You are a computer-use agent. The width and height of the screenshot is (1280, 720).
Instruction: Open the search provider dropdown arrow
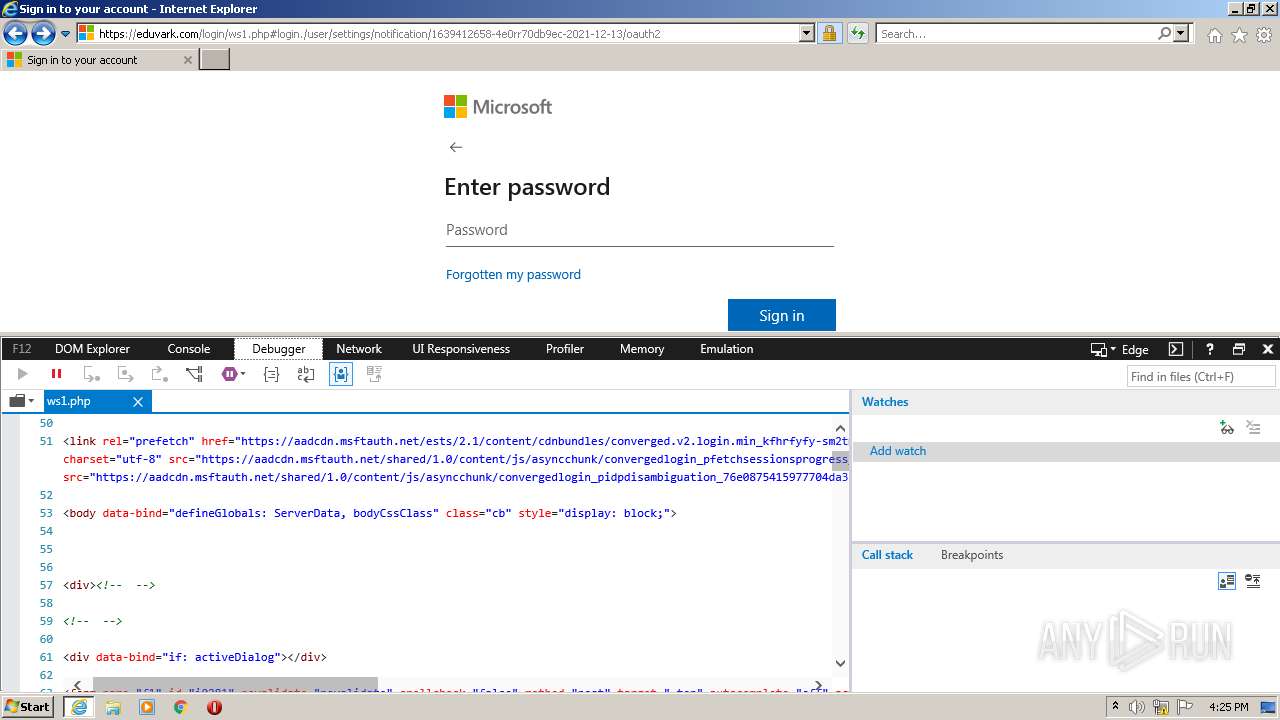coord(1182,33)
